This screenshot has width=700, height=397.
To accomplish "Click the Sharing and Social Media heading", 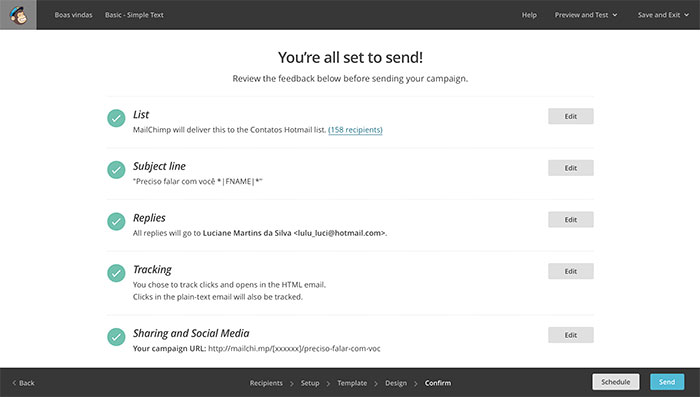I will coord(191,333).
